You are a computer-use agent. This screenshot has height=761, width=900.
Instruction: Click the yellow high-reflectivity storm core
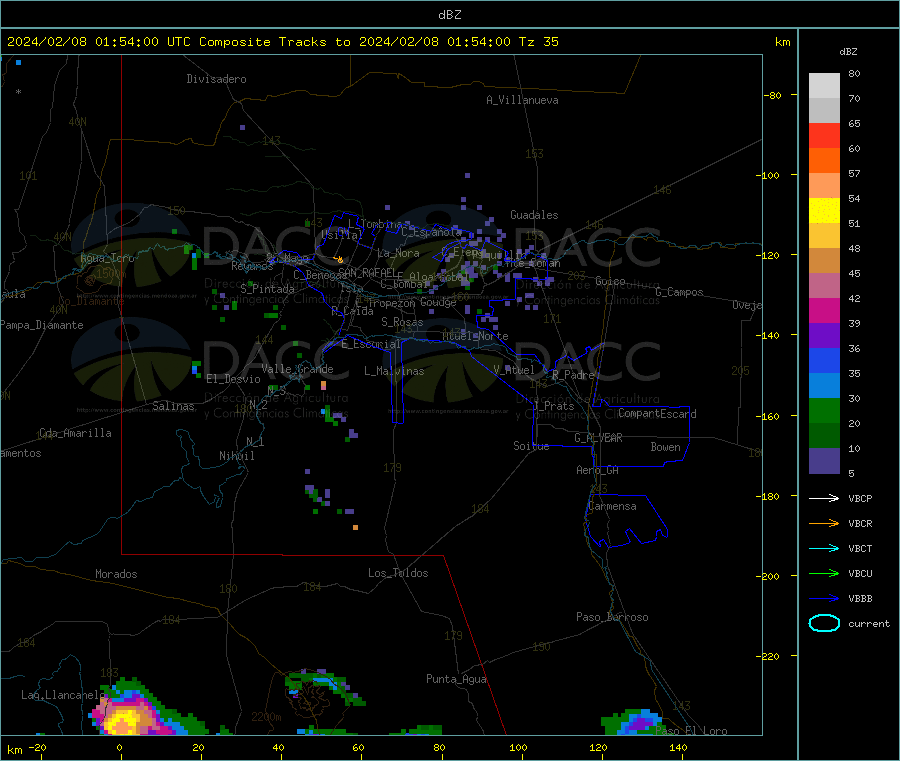point(123,722)
